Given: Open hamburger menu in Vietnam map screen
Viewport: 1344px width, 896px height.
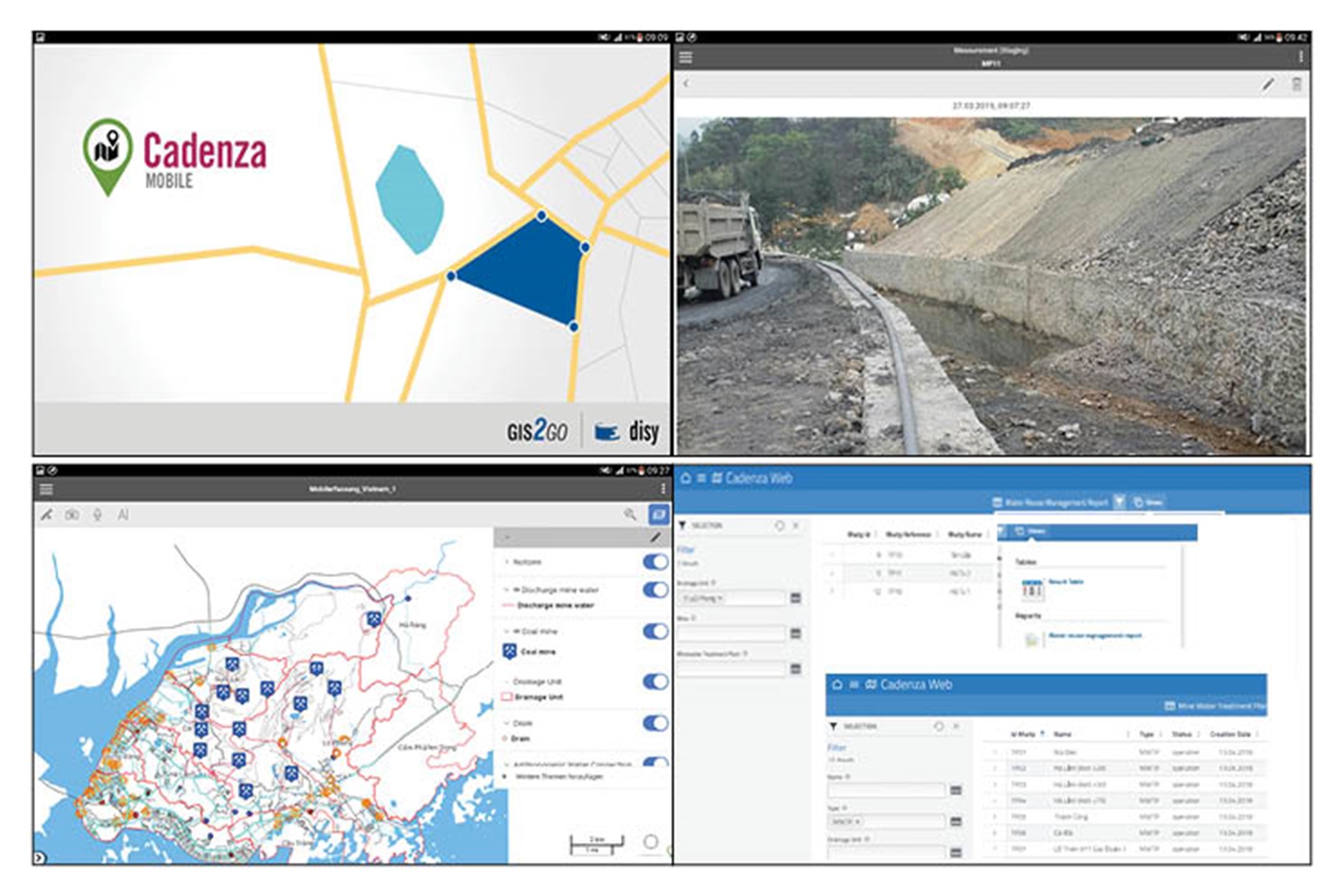Looking at the screenshot, I should pyautogui.click(x=47, y=490).
